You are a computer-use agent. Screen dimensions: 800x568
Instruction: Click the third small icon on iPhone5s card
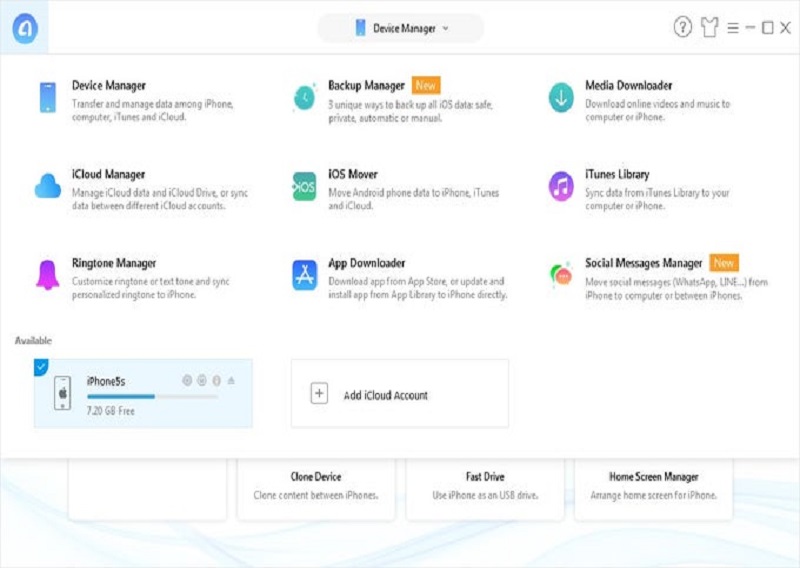pos(216,381)
